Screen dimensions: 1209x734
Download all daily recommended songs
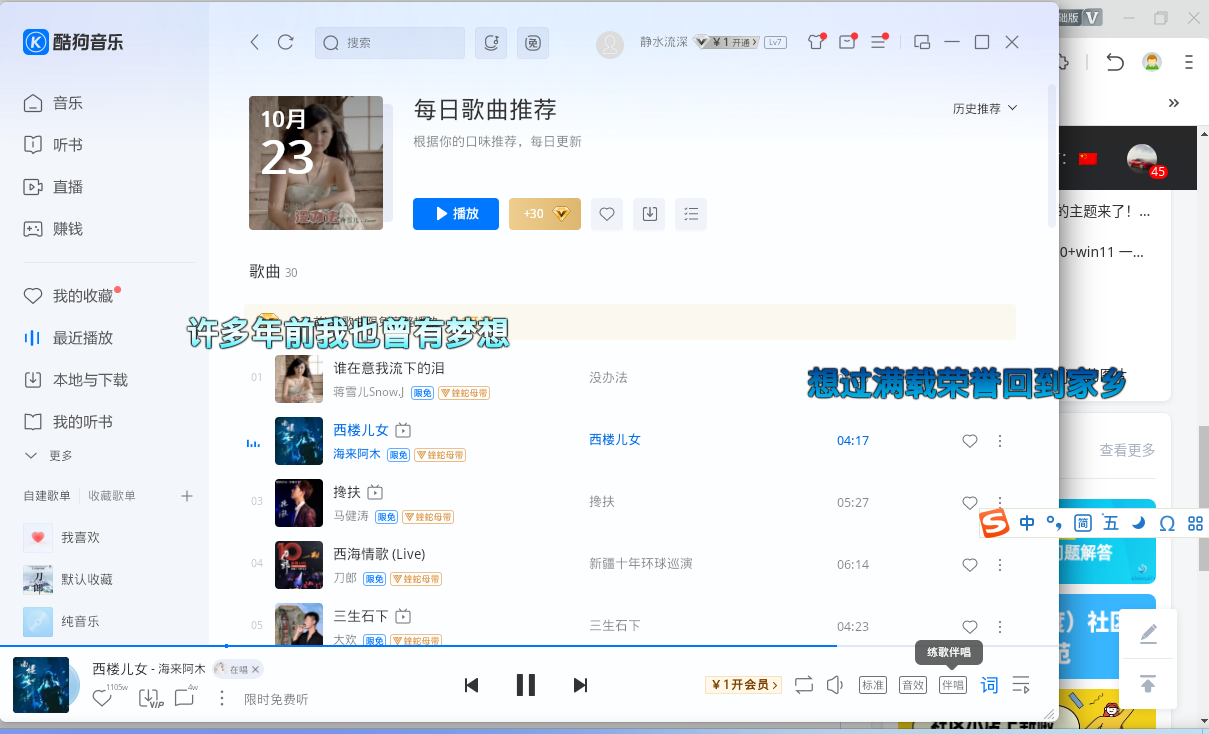(x=649, y=214)
